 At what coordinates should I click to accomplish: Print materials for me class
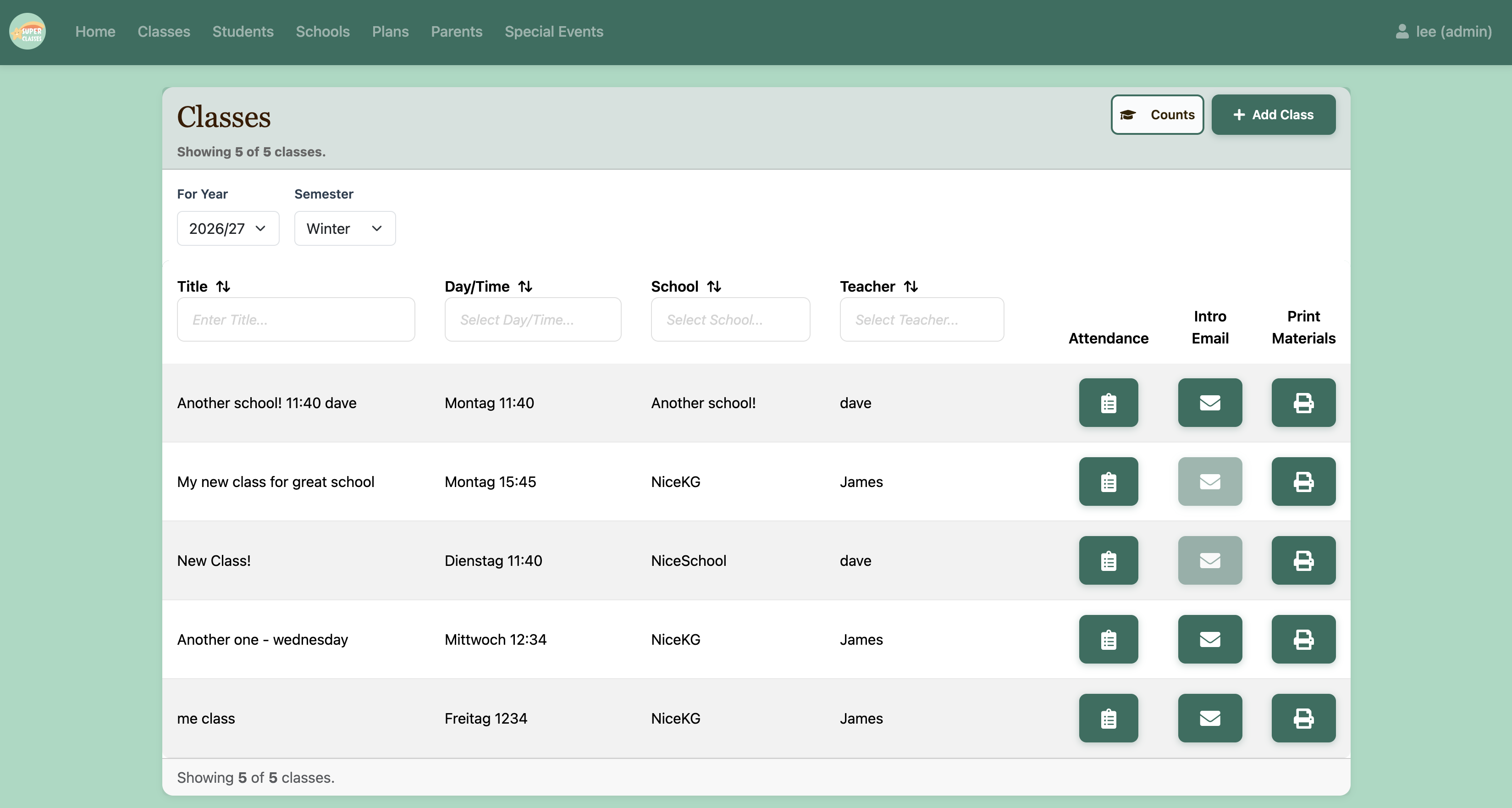[1303, 718]
